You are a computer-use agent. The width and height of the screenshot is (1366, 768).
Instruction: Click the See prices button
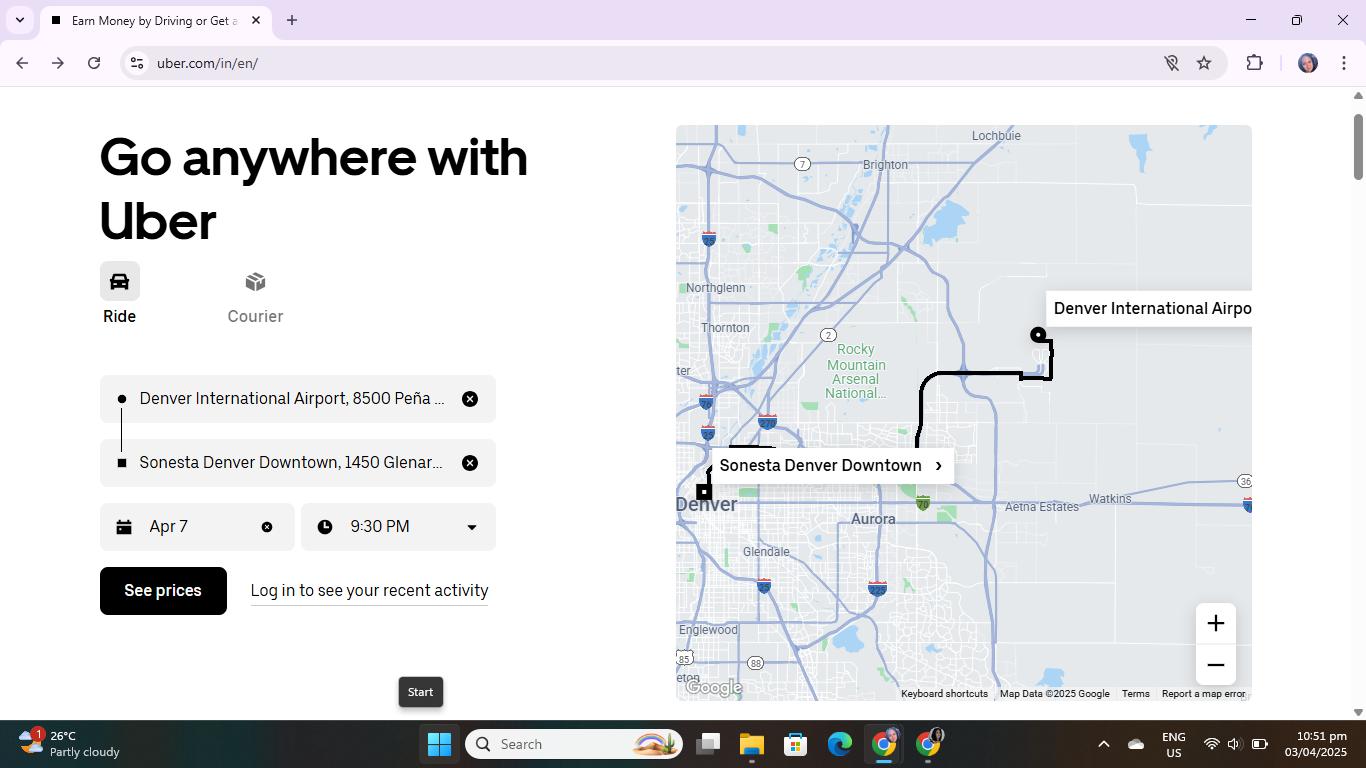click(163, 591)
